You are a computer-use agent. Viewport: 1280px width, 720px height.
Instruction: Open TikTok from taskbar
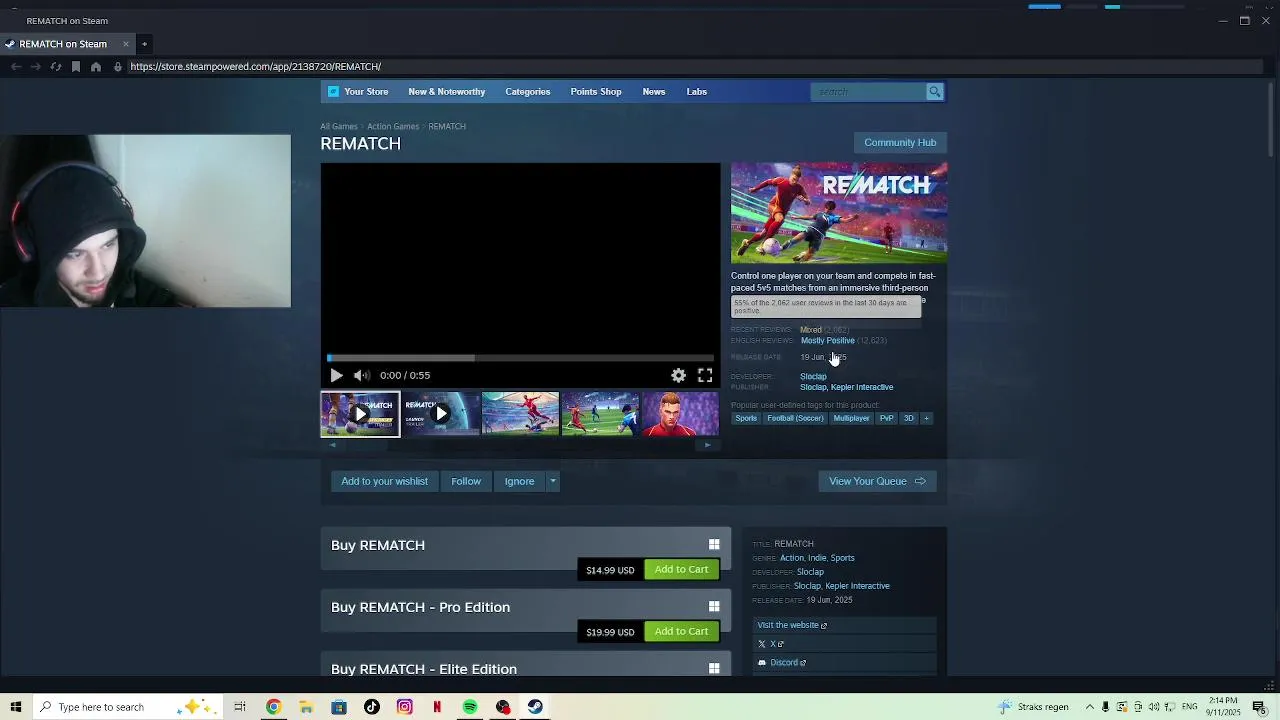pos(372,707)
